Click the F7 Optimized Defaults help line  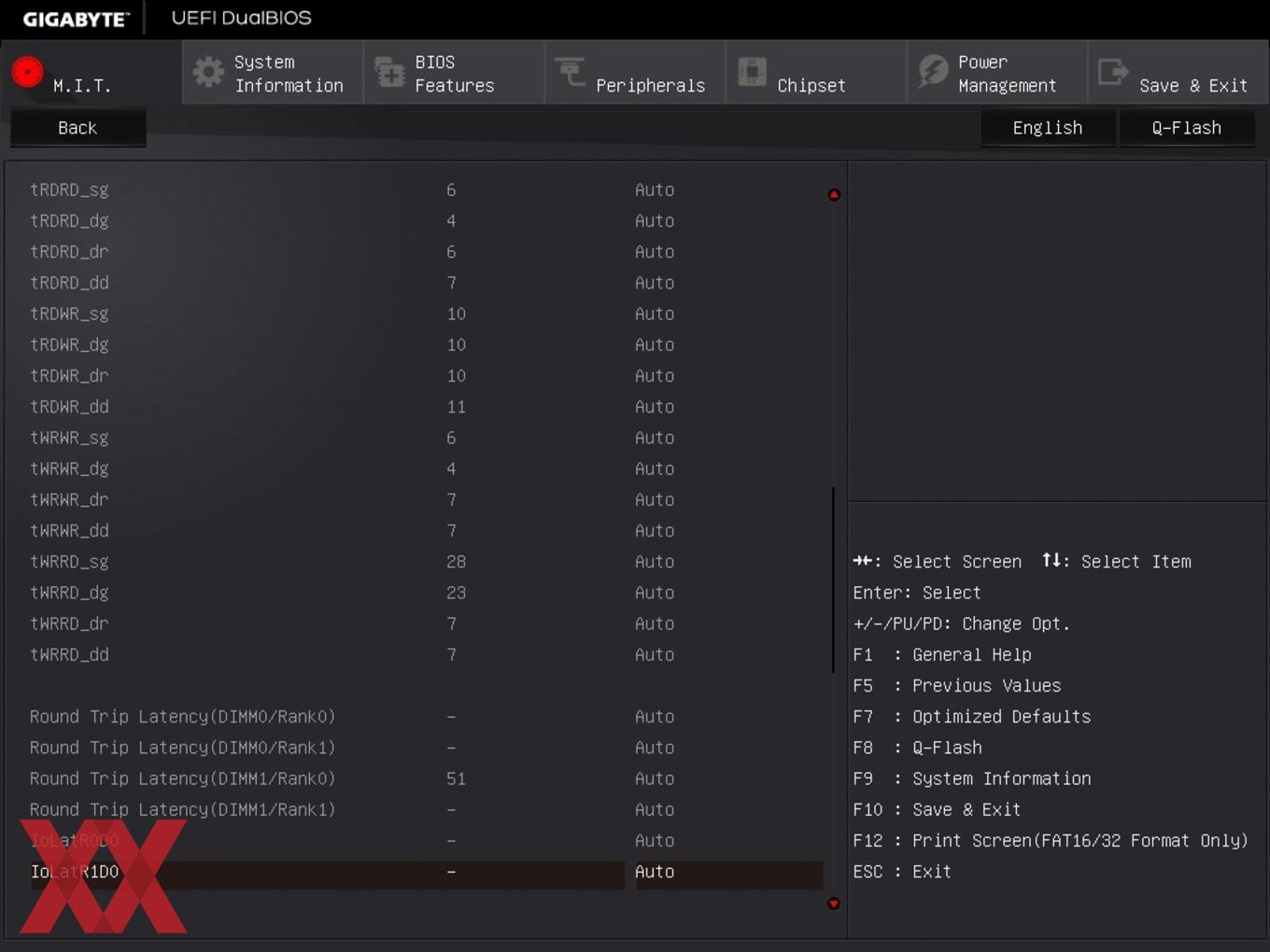(x=971, y=717)
